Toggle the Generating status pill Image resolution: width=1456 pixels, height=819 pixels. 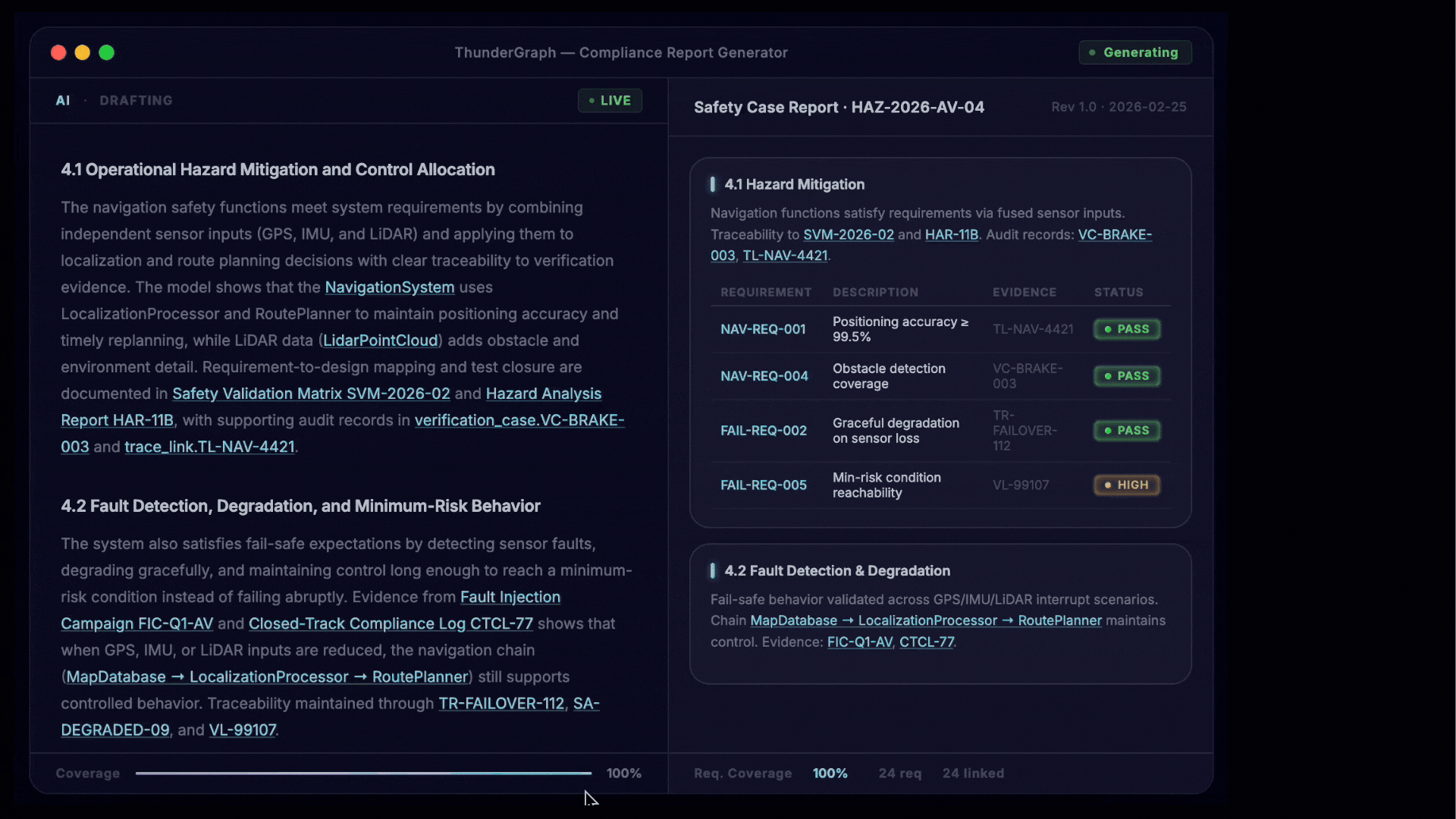click(1134, 52)
